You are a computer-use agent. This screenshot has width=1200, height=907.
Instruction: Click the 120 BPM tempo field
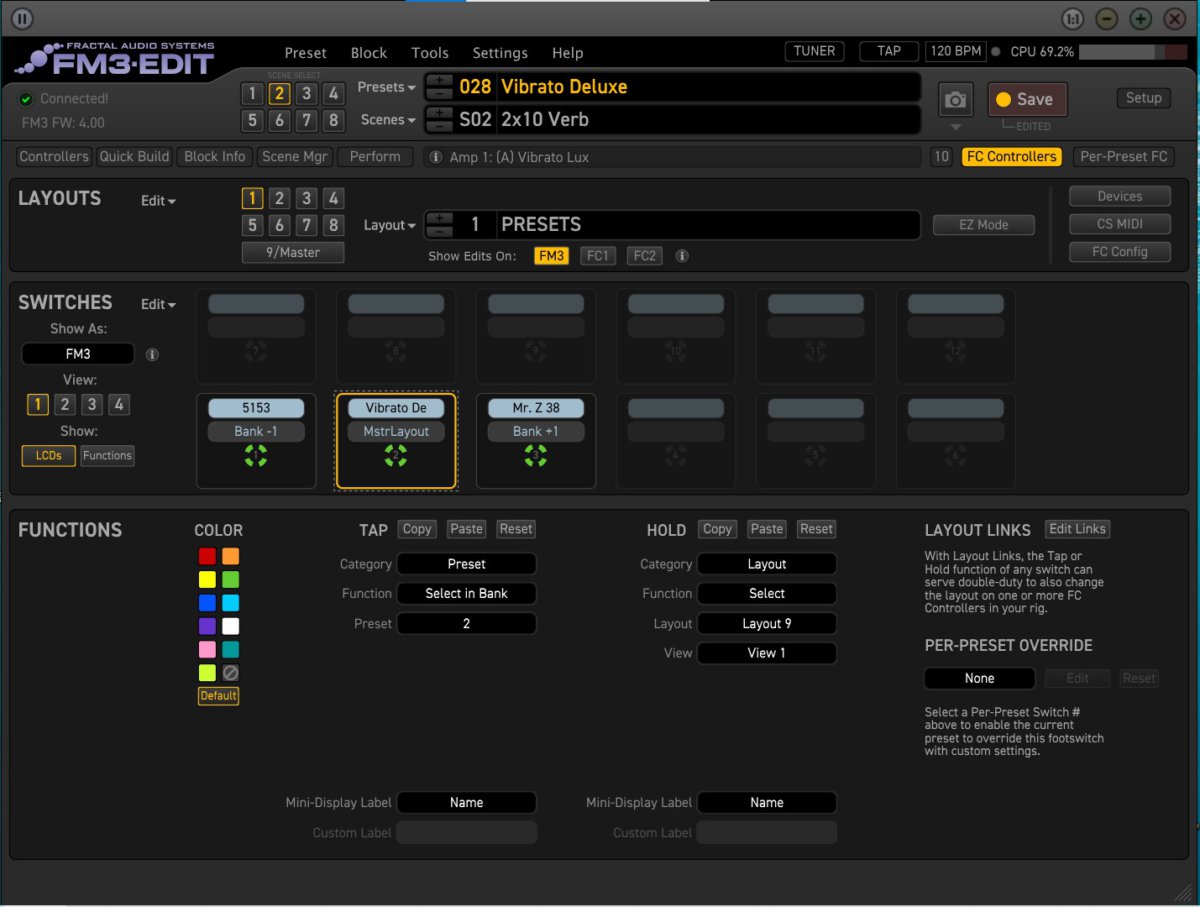click(957, 51)
